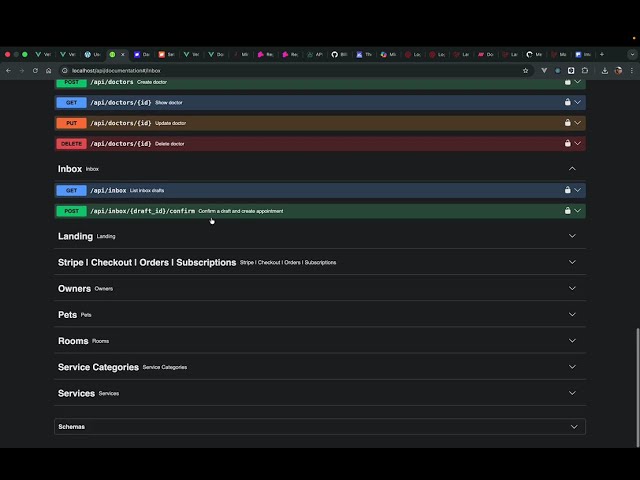Open the browser downloads icon
Screen dimensions: 640x480
tap(604, 71)
